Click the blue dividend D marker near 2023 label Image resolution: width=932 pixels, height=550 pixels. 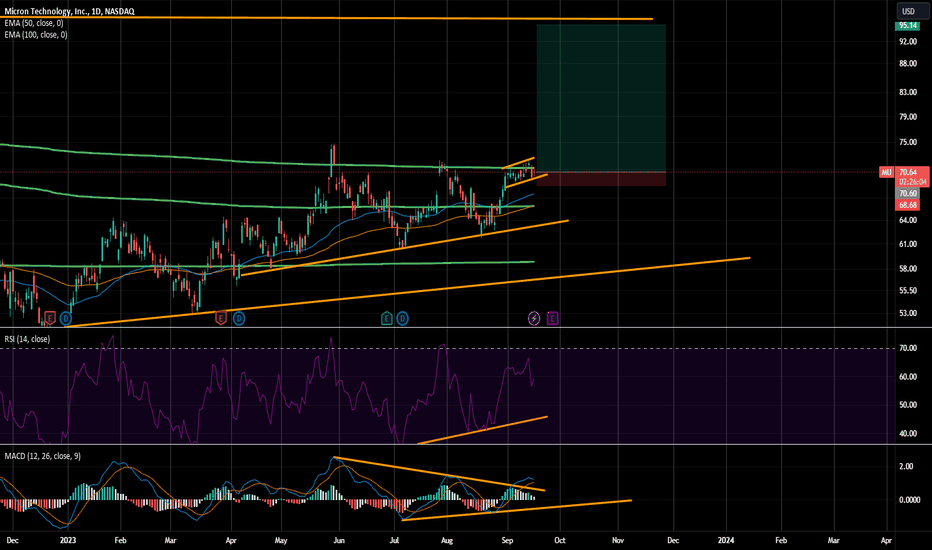point(66,319)
